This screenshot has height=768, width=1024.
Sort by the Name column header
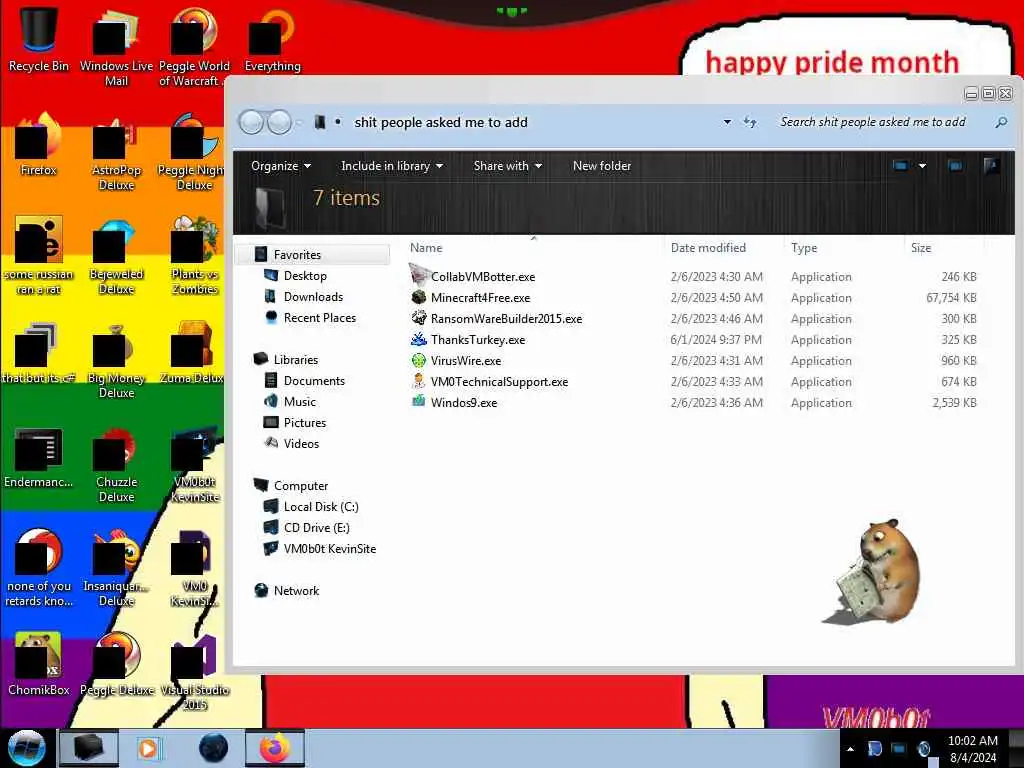pyautogui.click(x=426, y=248)
